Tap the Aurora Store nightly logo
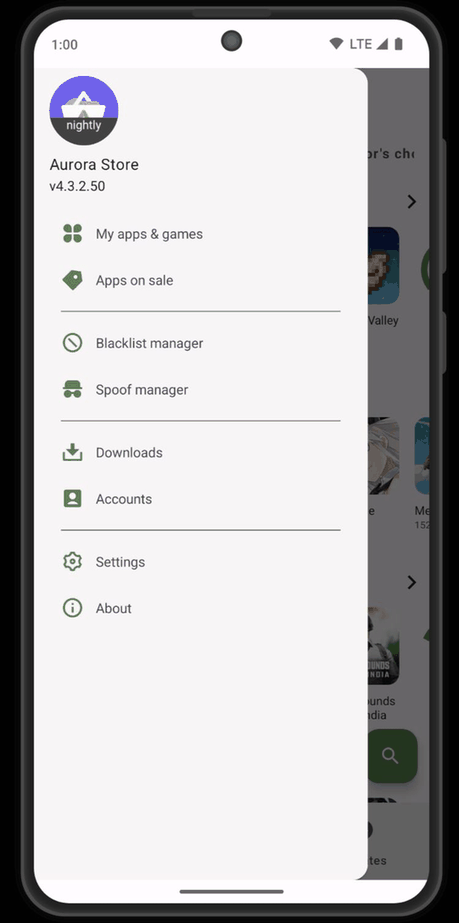 coord(84,111)
